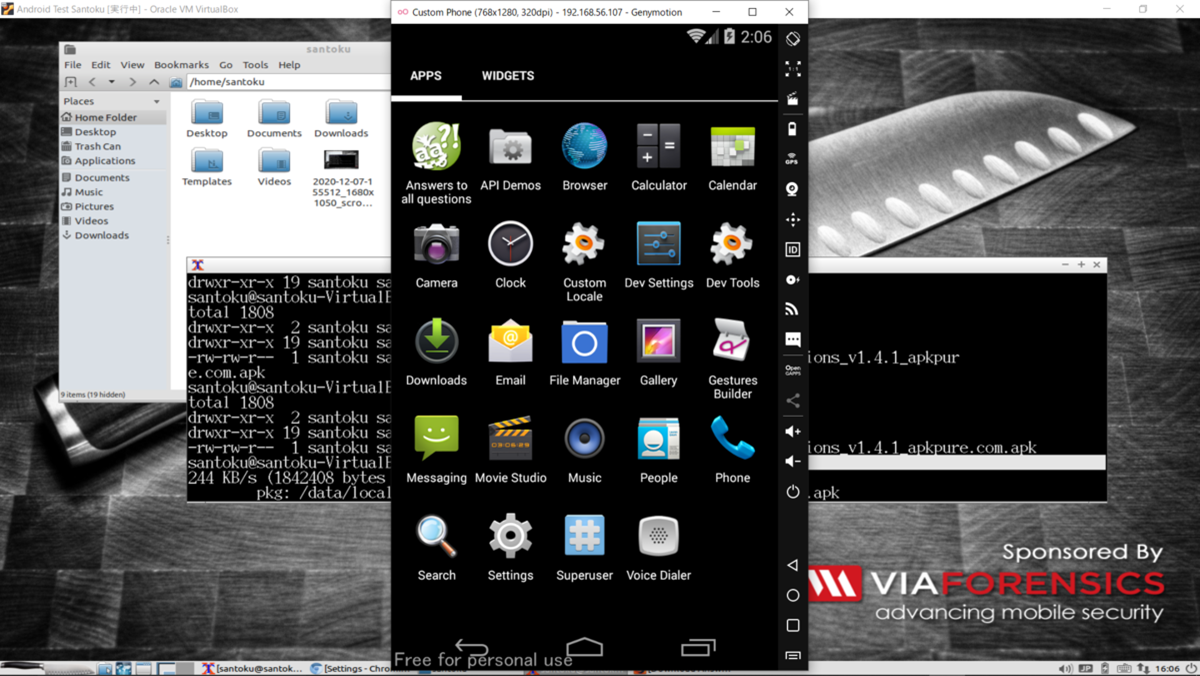1200x676 pixels.
Task: Open File menu in file manager
Action: 73,65
